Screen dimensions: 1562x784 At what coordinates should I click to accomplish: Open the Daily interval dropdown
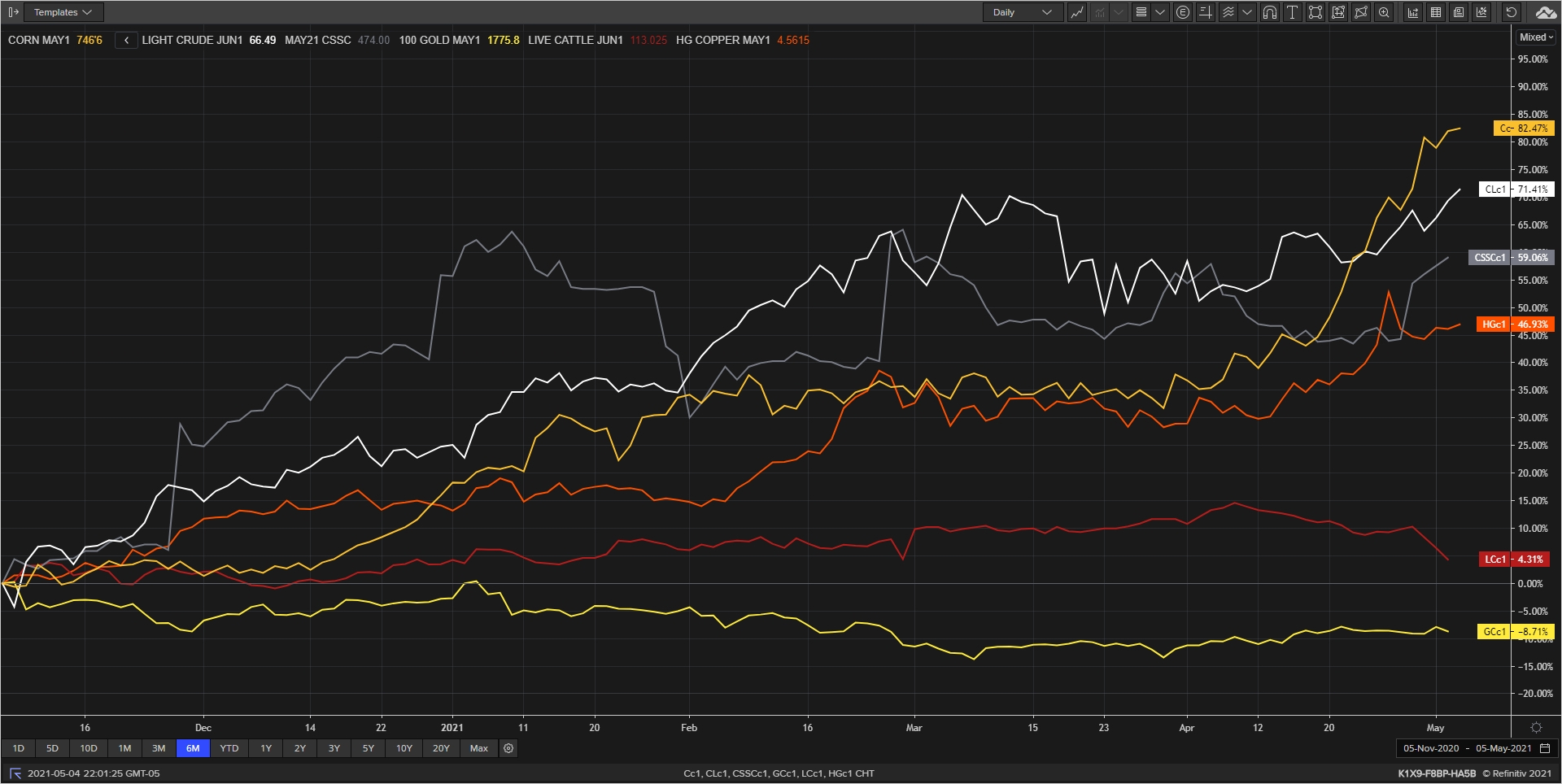[x=1022, y=12]
